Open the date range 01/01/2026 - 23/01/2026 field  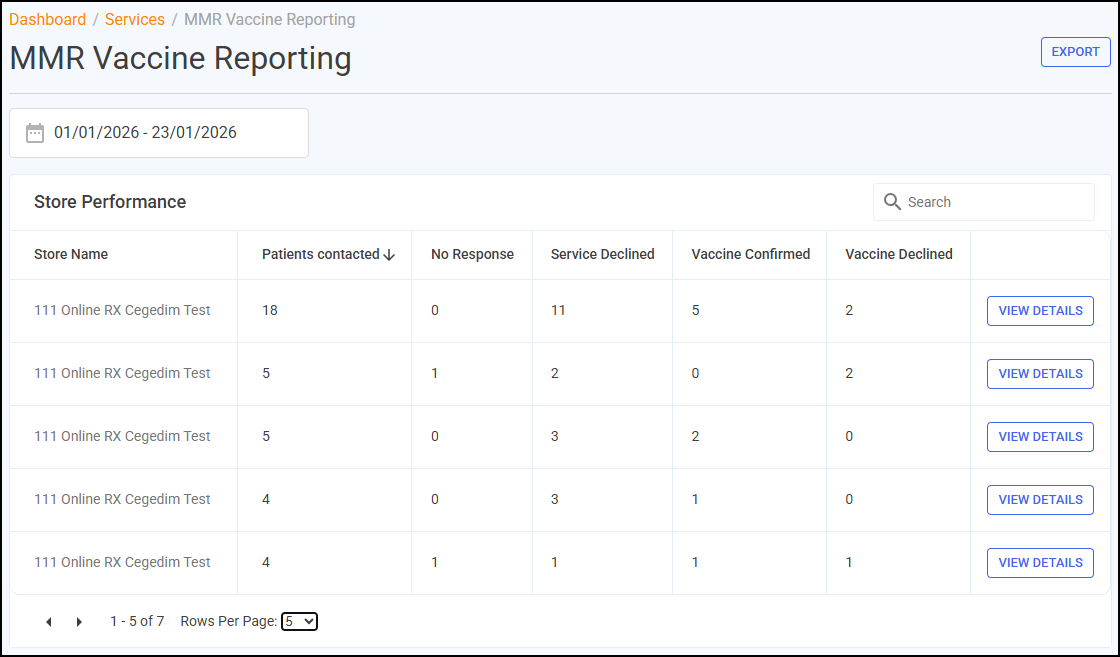click(159, 133)
